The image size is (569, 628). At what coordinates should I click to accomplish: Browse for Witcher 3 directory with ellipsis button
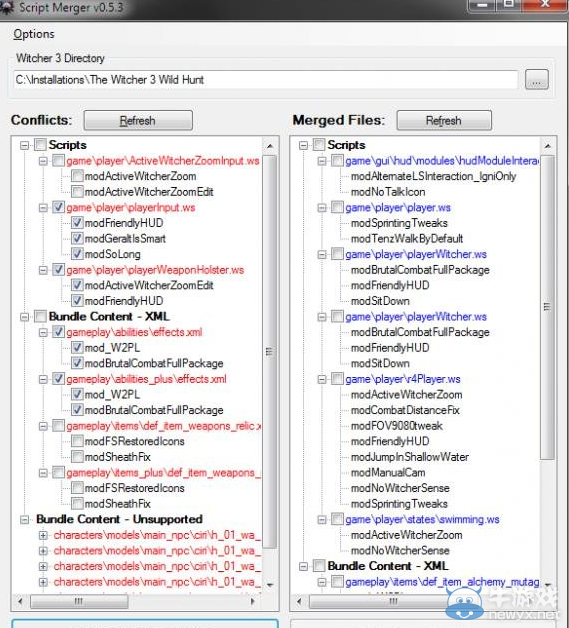point(537,80)
